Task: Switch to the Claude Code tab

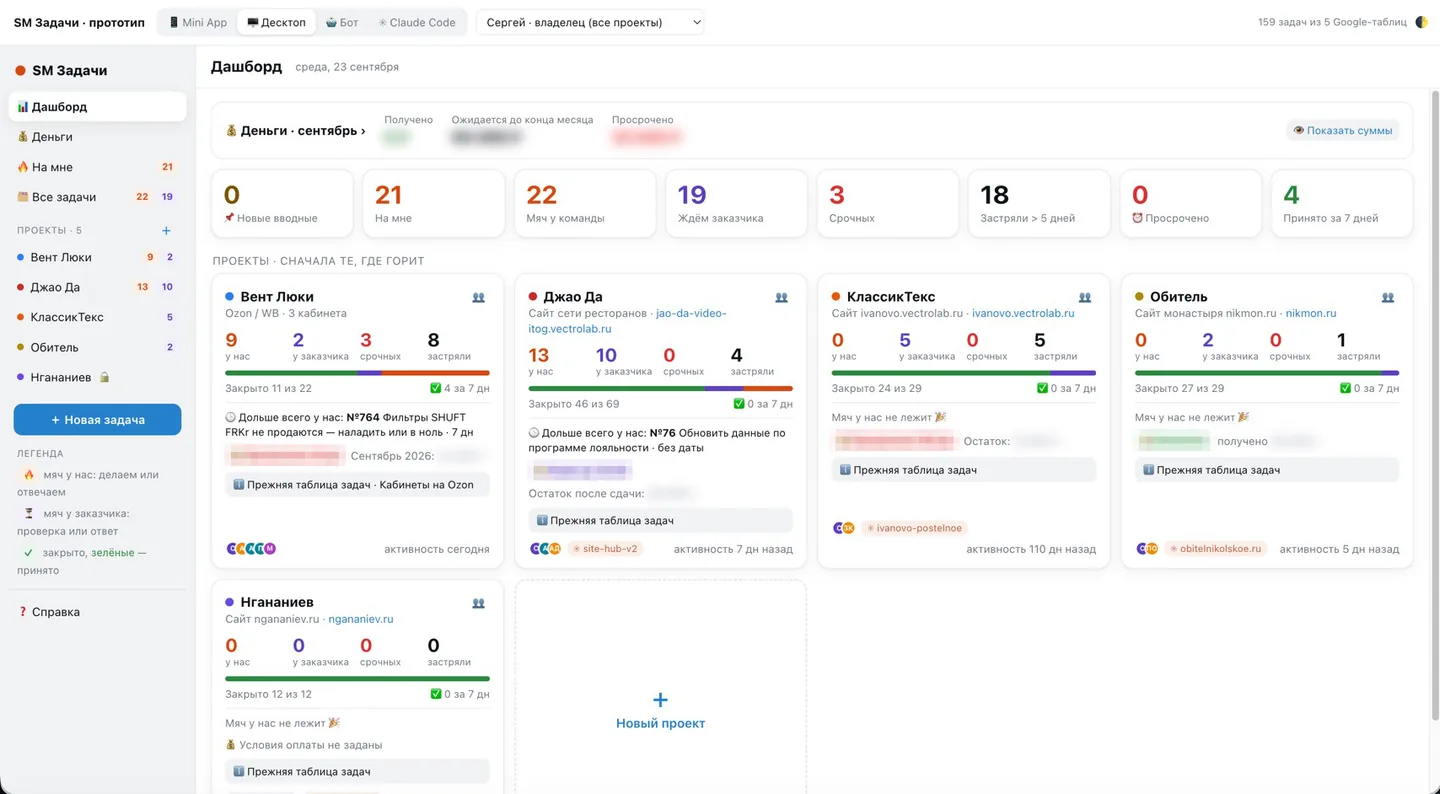Action: tap(417, 22)
